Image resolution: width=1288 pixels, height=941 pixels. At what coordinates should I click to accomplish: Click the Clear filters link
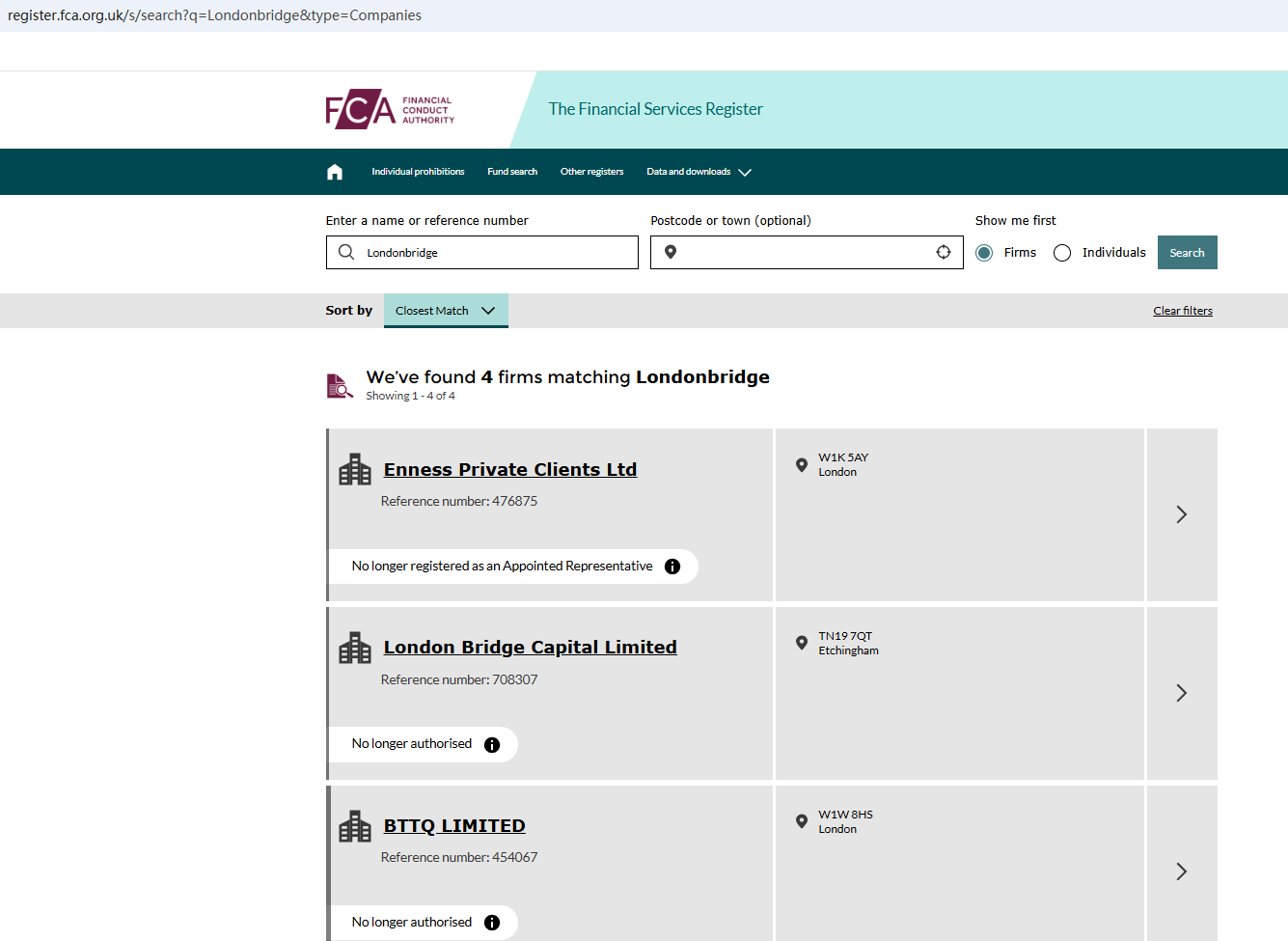click(x=1183, y=311)
